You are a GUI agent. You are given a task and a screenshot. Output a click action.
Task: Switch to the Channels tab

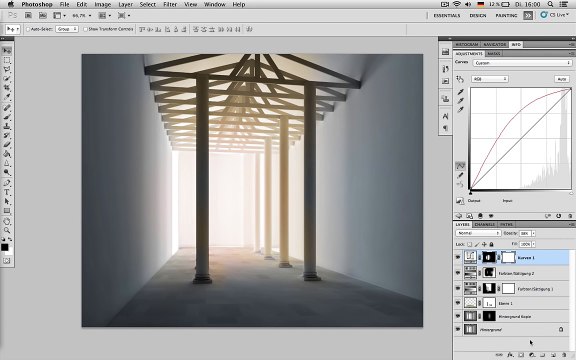tap(485, 224)
